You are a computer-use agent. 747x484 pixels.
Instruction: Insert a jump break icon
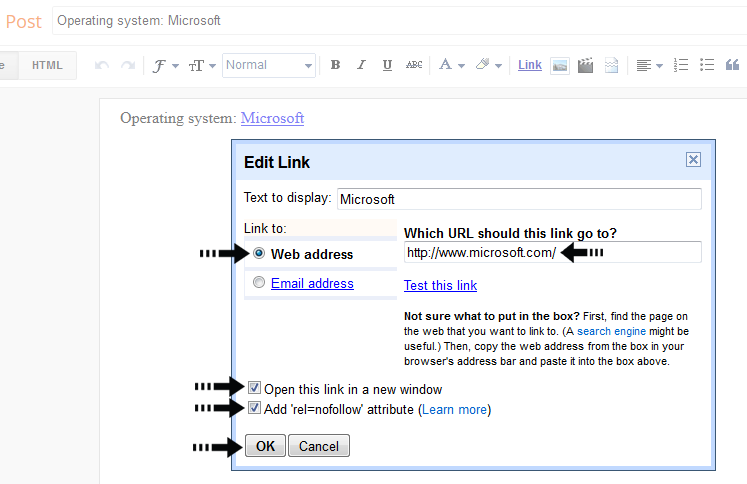611,65
